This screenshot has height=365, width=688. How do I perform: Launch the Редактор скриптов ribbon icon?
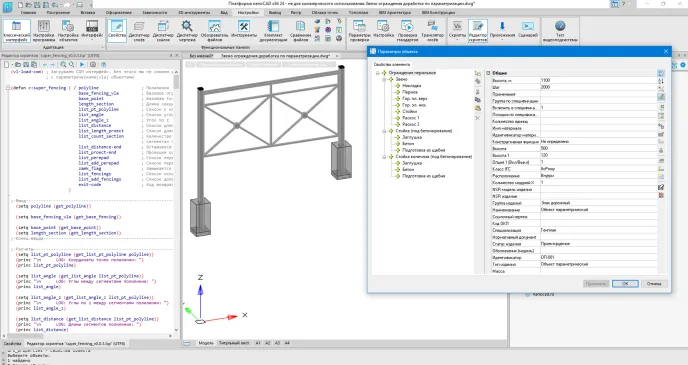[478, 31]
